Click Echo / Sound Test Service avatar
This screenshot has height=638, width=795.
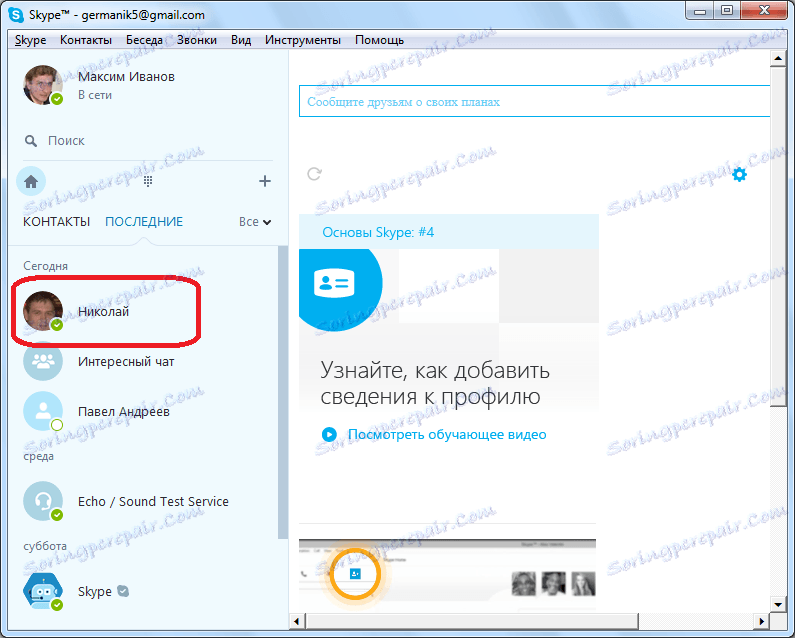(43, 501)
